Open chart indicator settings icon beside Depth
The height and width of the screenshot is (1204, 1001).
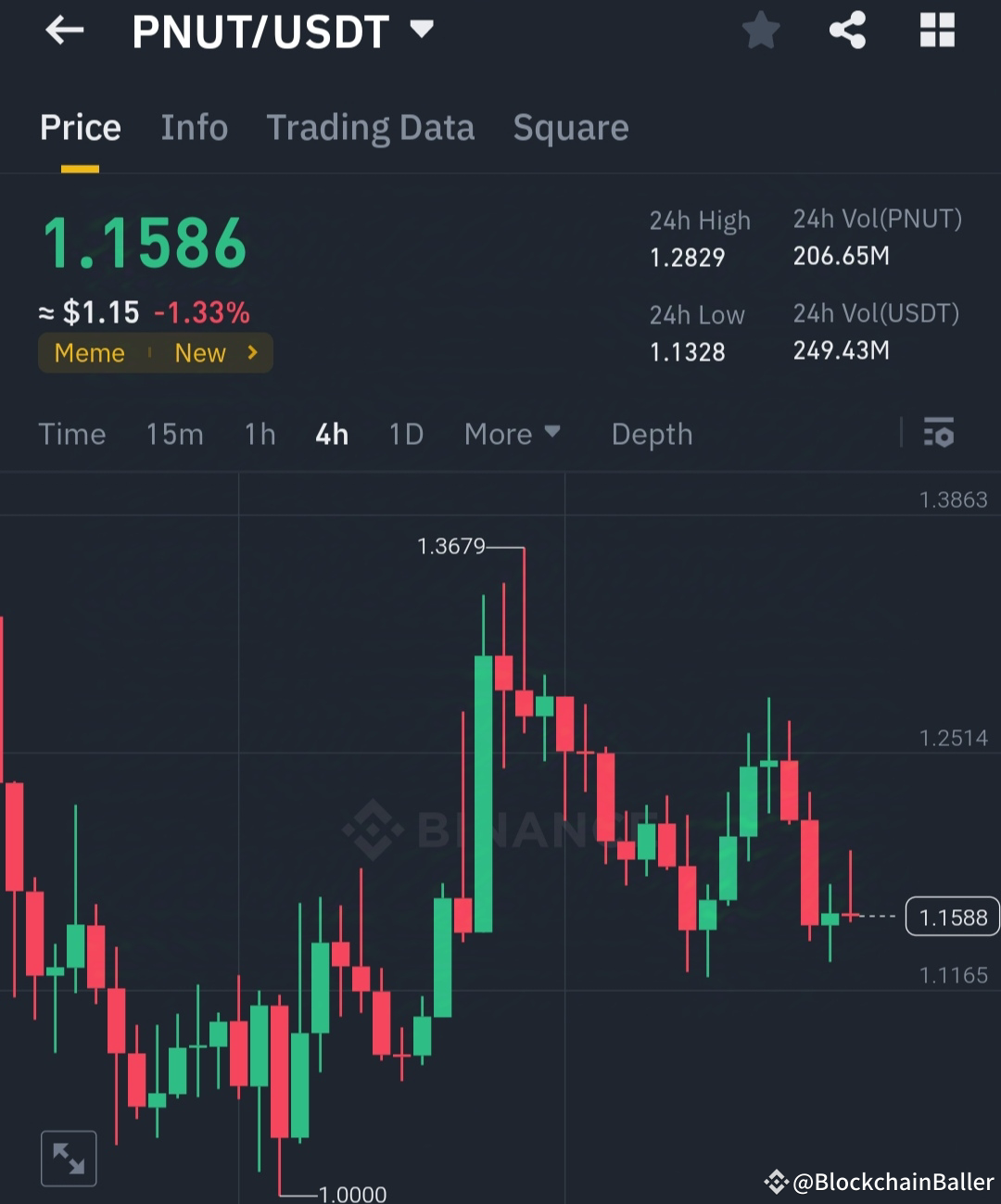pos(939,434)
